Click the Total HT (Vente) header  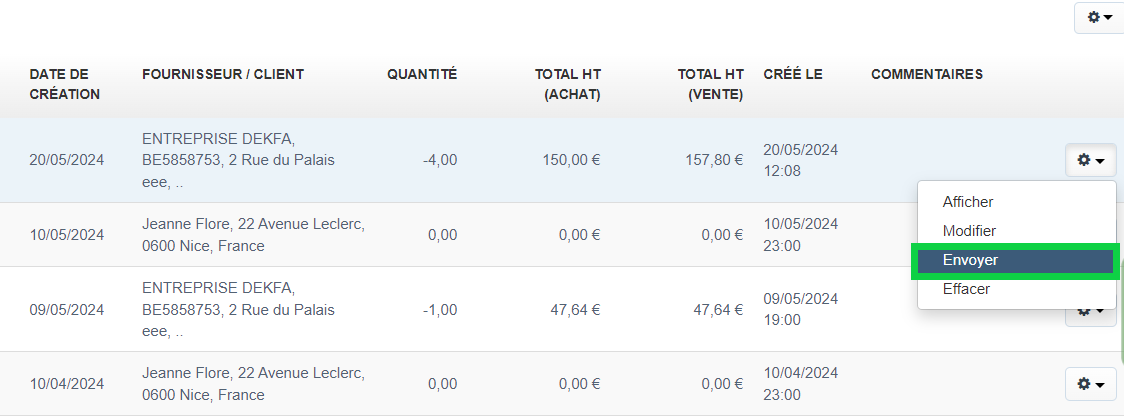point(710,84)
